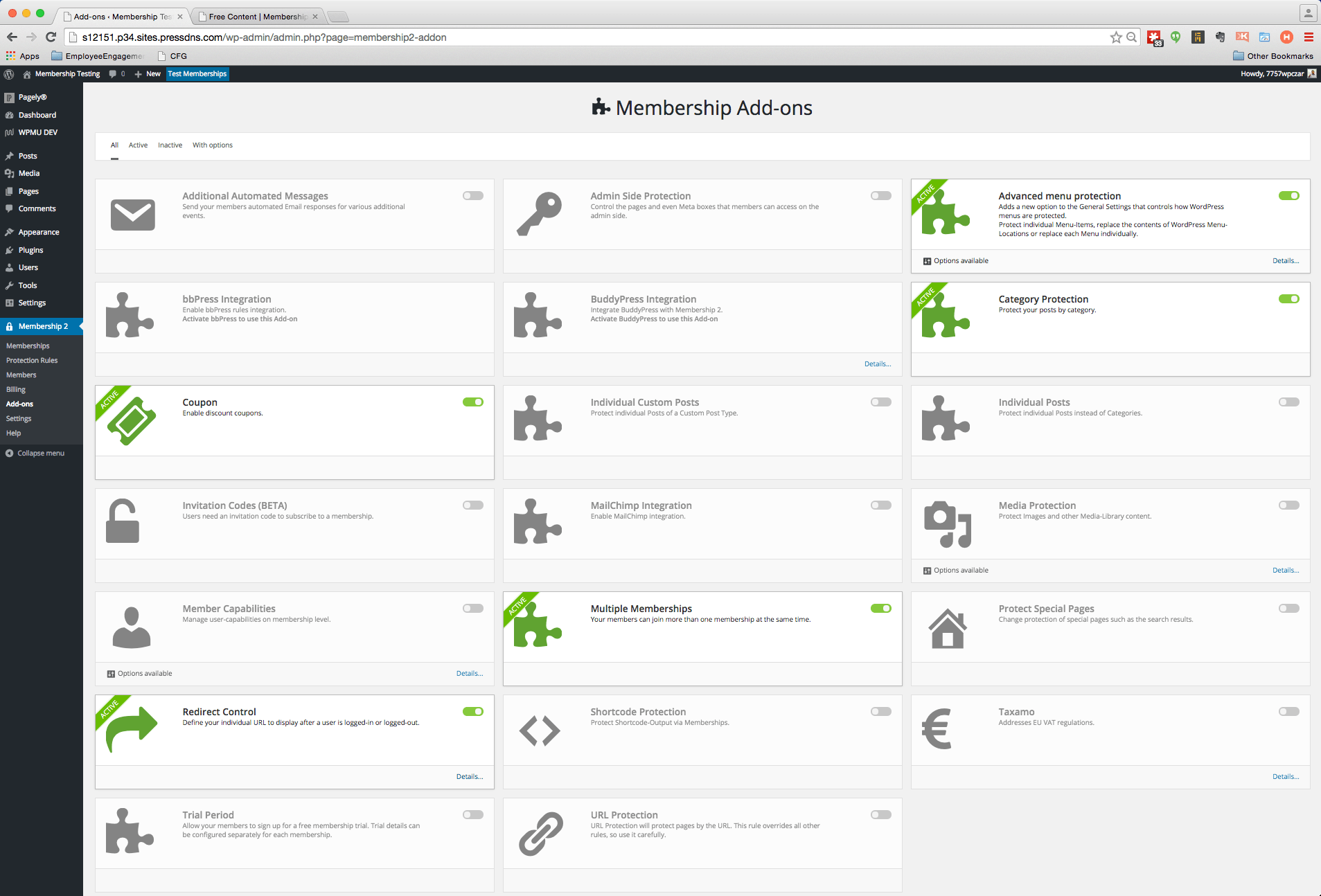The height and width of the screenshot is (896, 1321).
Task: Turn off the Multiple Memberships toggle
Action: (x=880, y=608)
